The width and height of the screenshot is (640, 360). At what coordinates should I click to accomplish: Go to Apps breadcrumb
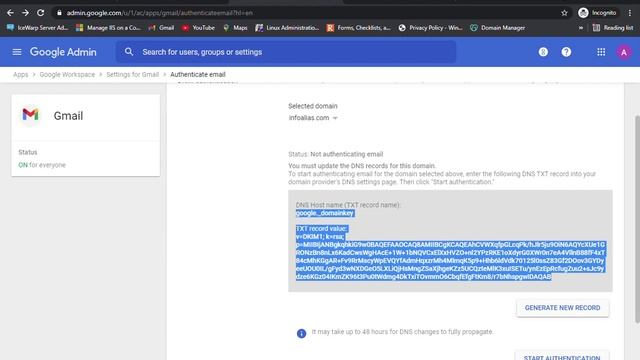tap(20, 74)
